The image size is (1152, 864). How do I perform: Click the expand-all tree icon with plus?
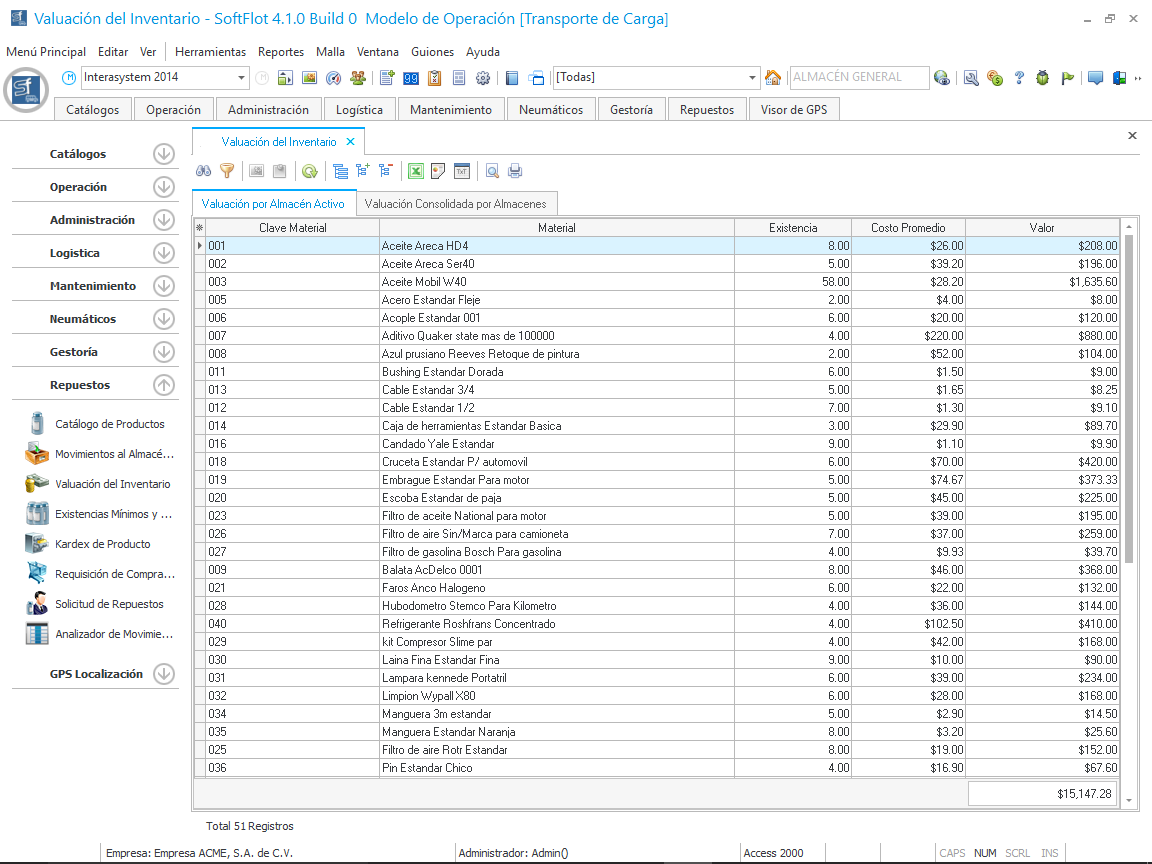[x=363, y=171]
